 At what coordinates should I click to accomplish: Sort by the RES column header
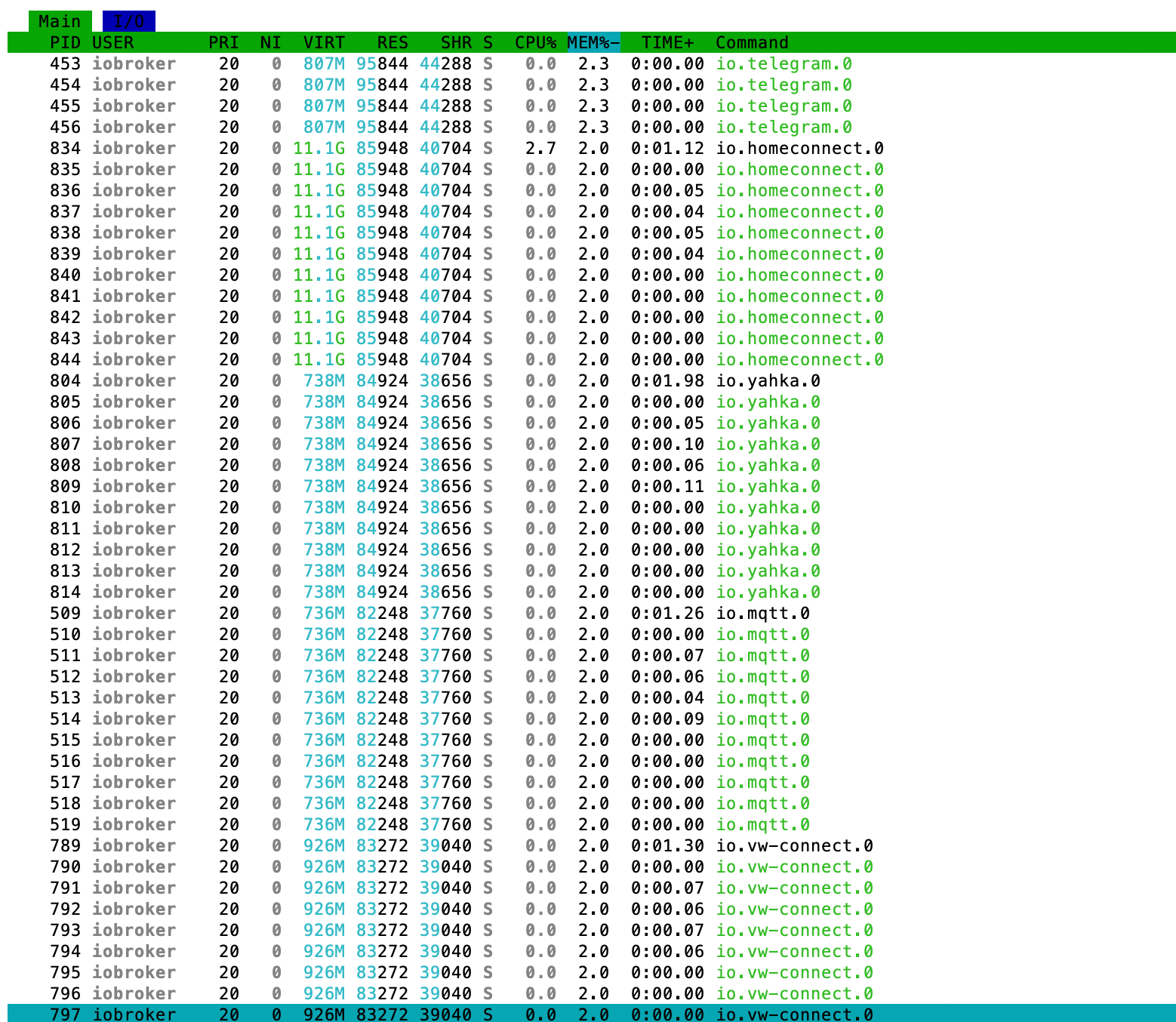pos(393,42)
